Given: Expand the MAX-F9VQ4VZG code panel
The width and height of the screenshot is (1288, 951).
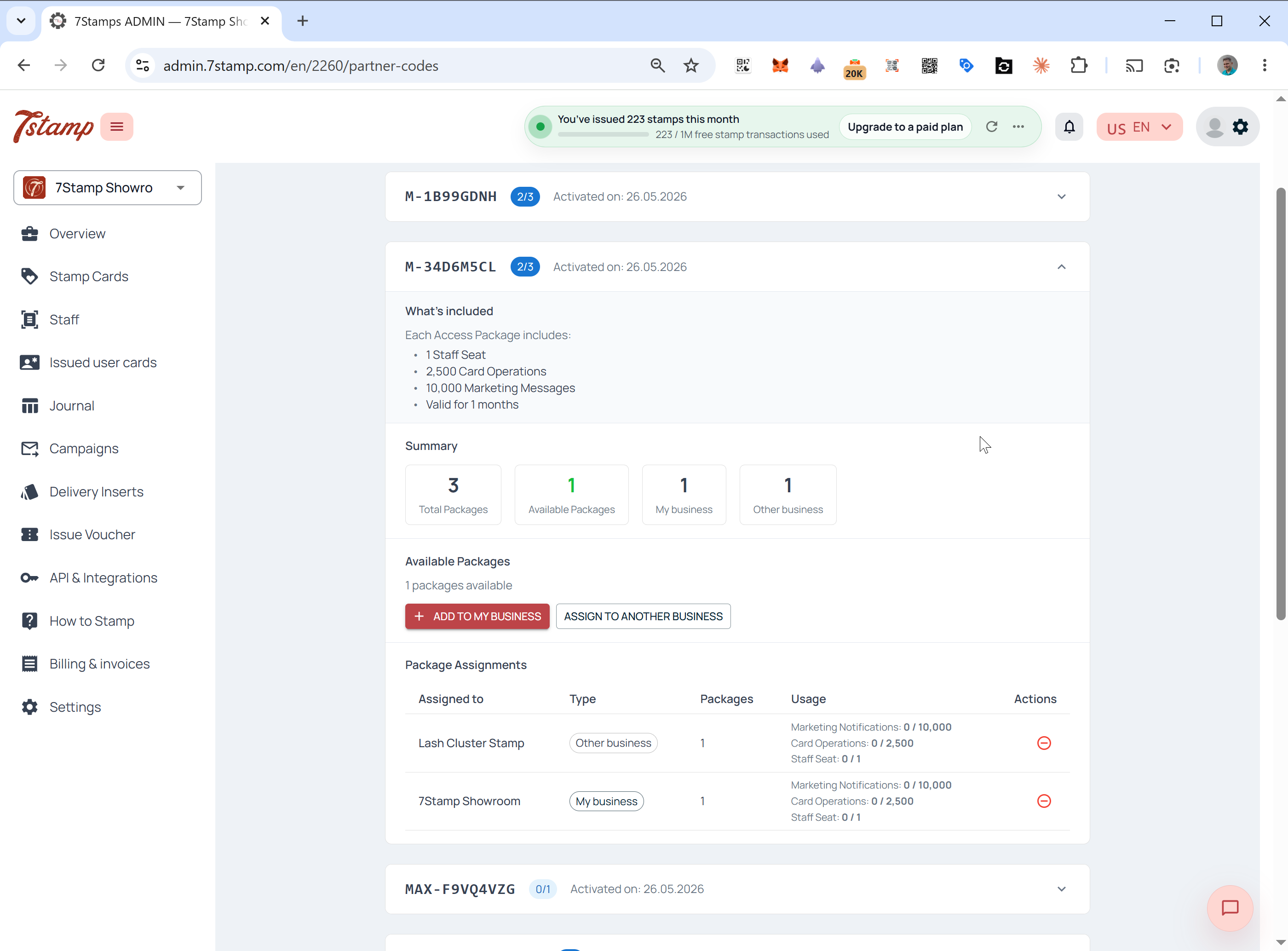Looking at the screenshot, I should 1061,889.
